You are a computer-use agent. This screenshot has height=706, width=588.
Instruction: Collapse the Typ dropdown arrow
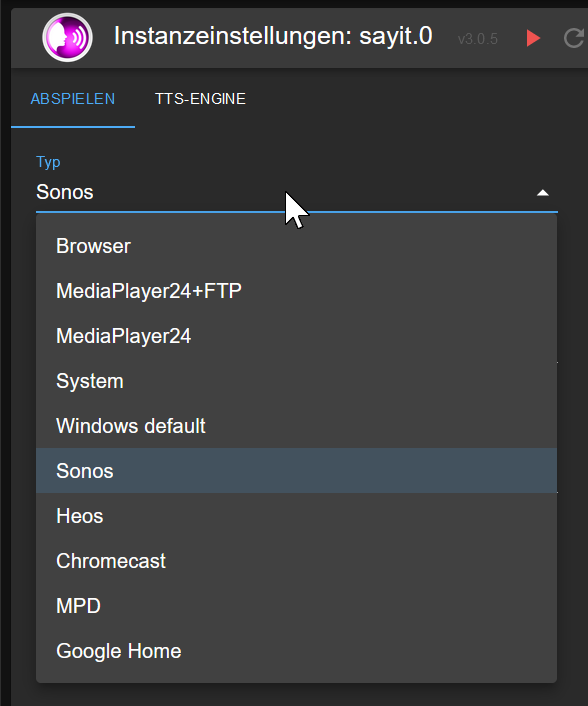pyautogui.click(x=543, y=193)
